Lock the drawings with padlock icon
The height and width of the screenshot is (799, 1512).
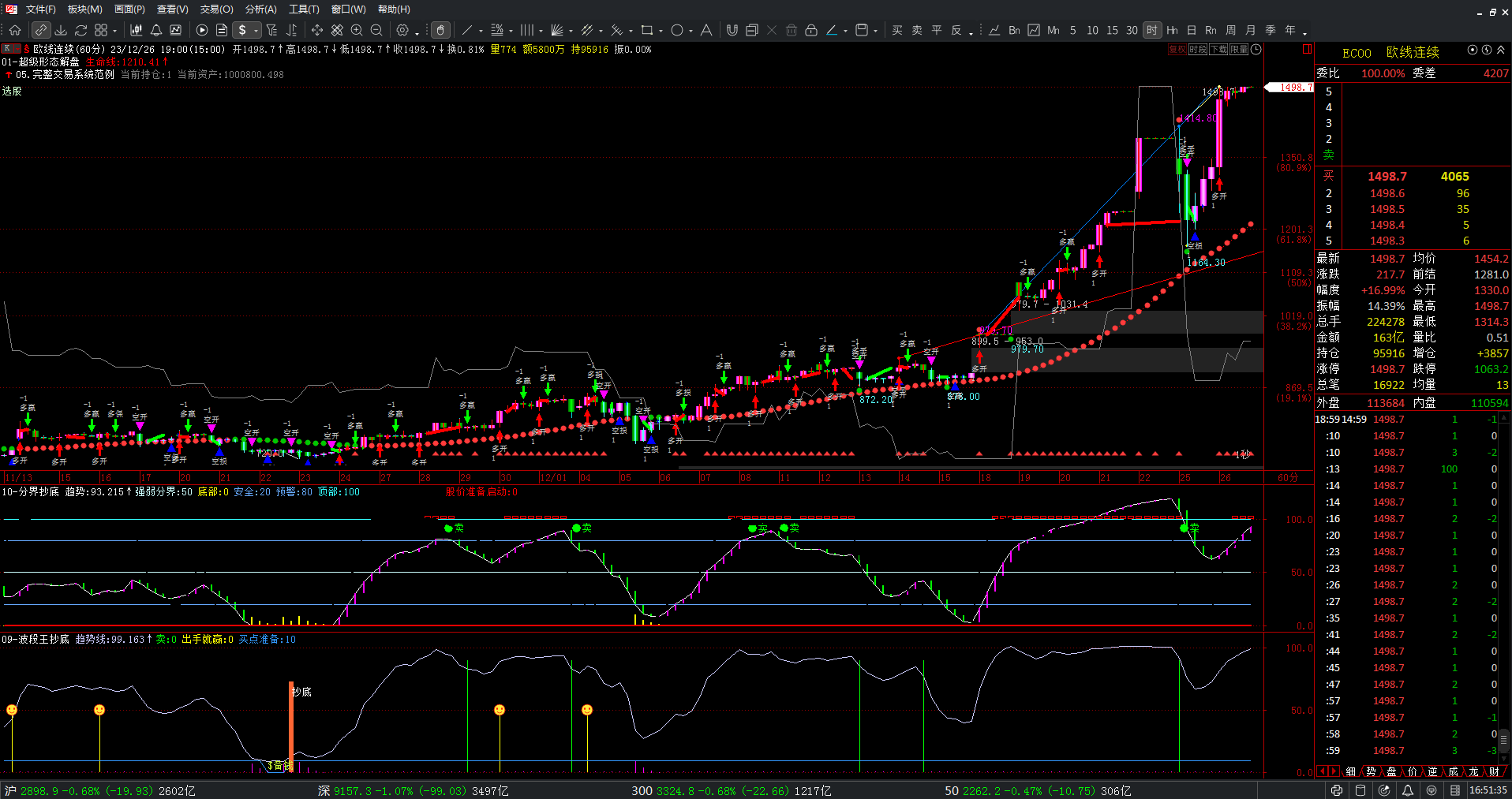pyautogui.click(x=811, y=30)
